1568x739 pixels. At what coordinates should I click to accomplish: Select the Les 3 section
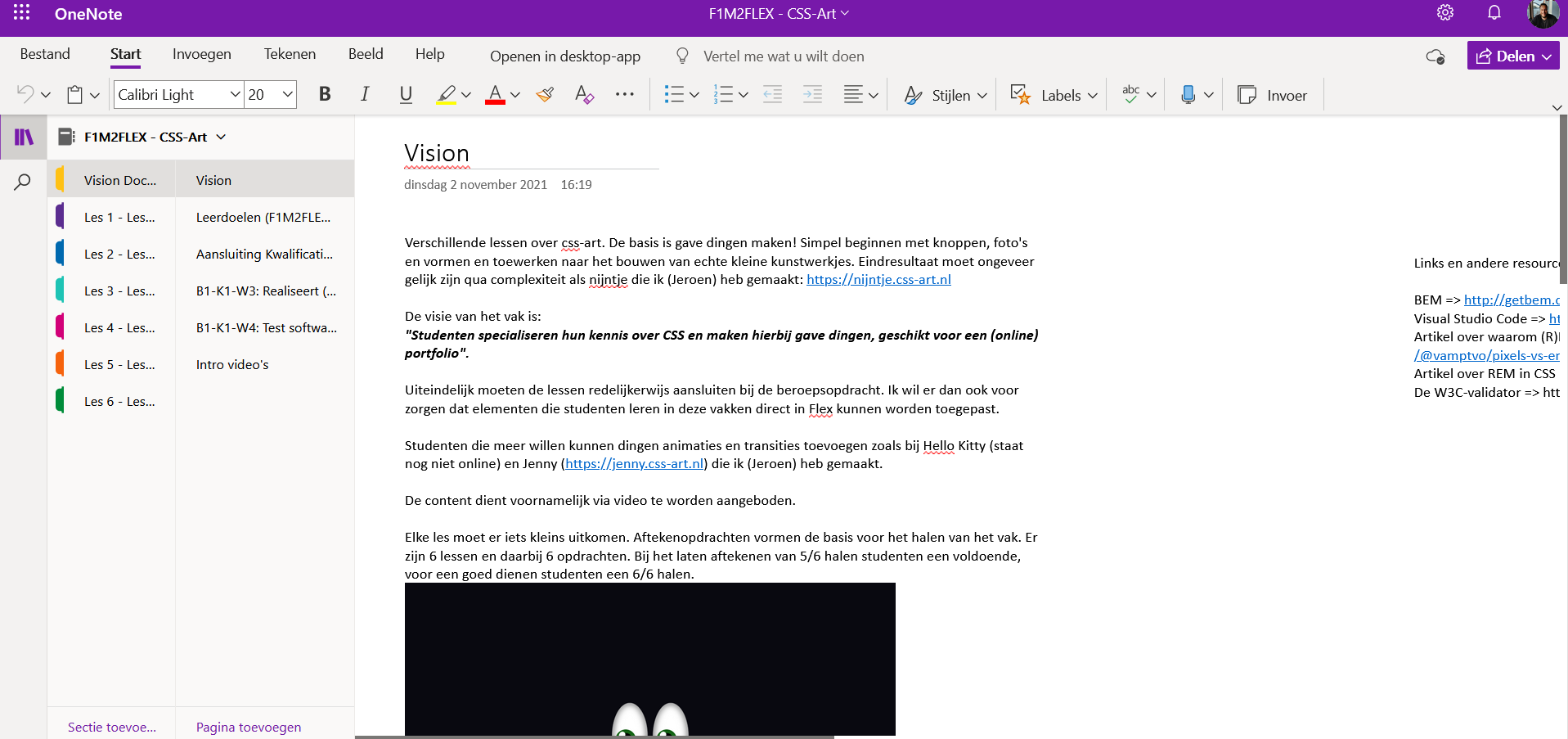[111, 291]
